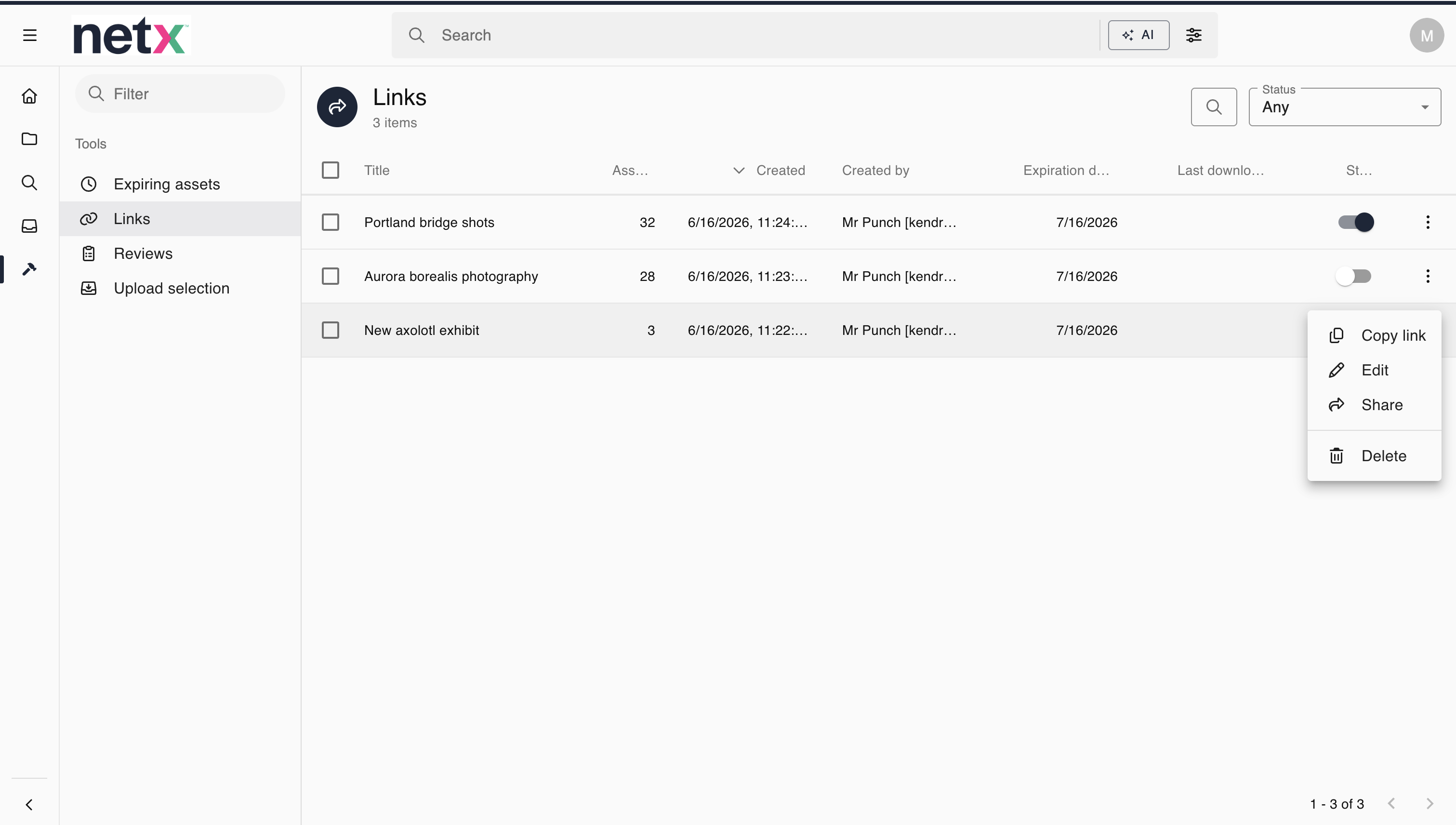Click the pagination text 1 - 3 of 3
This screenshot has height=825, width=1456.
[1337, 804]
